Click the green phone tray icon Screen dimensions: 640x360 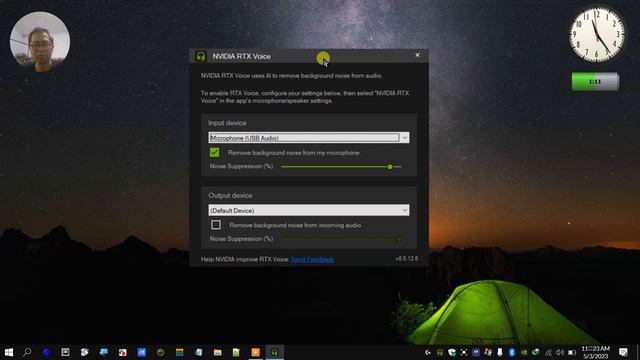click(536, 352)
